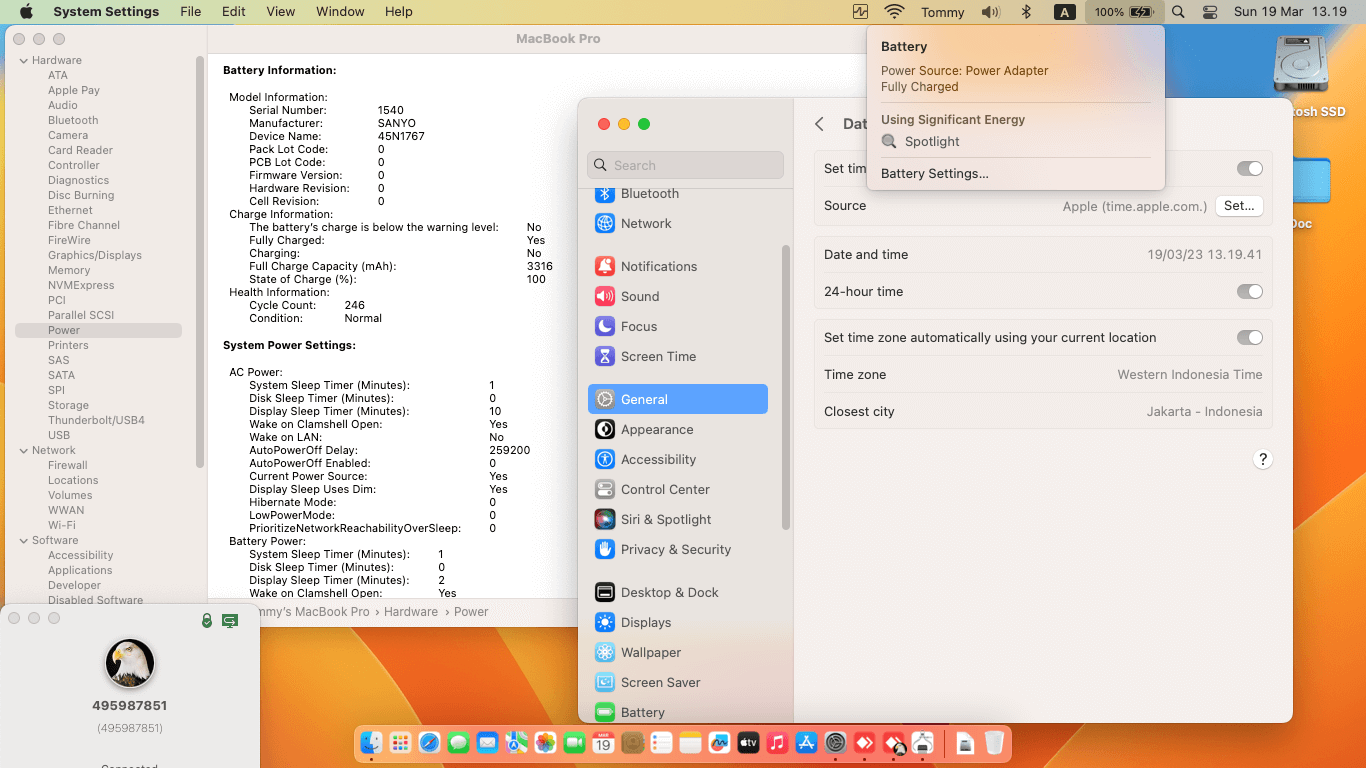This screenshot has height=768, width=1366.
Task: Open Notes from the Dock
Action: coord(690,743)
